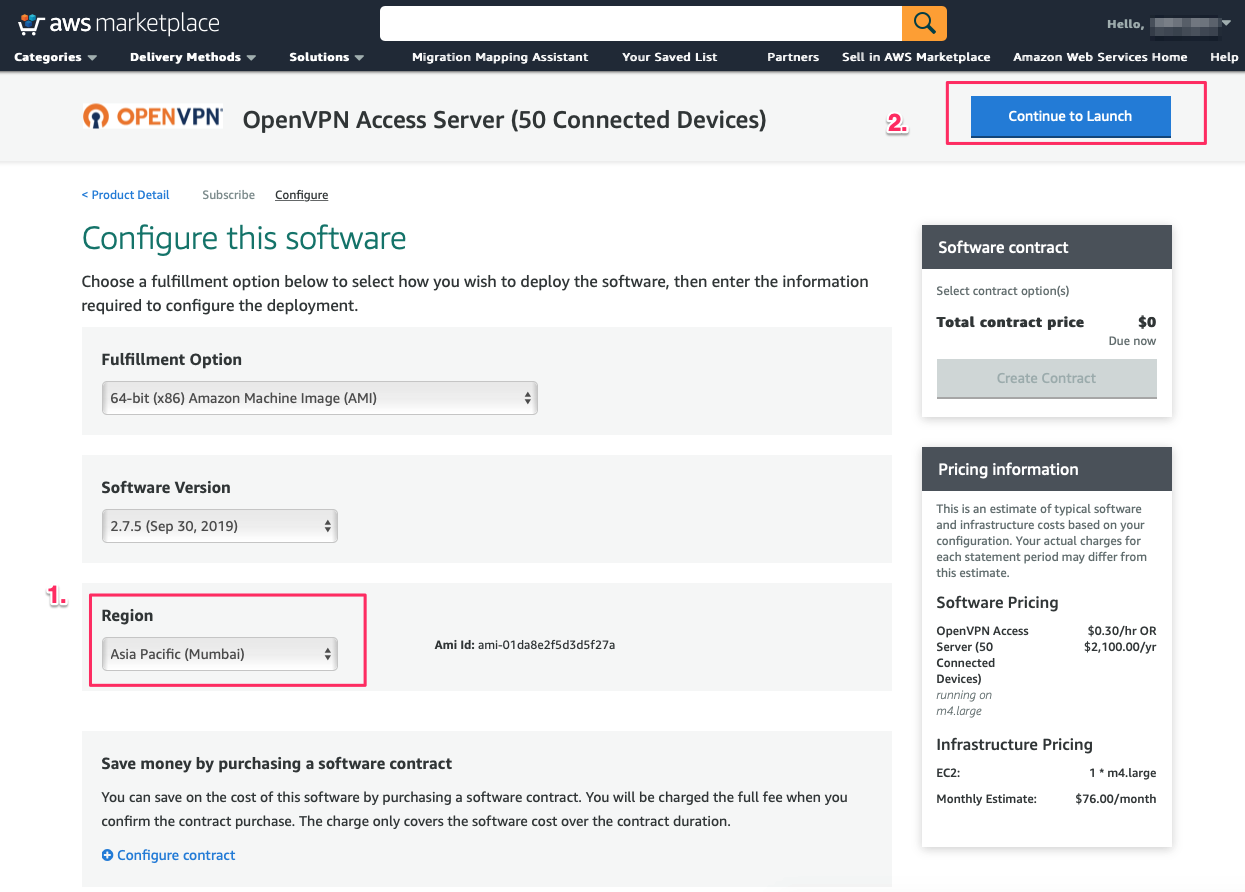1245x892 pixels.
Task: Click the Hello account greeting
Action: [1125, 23]
